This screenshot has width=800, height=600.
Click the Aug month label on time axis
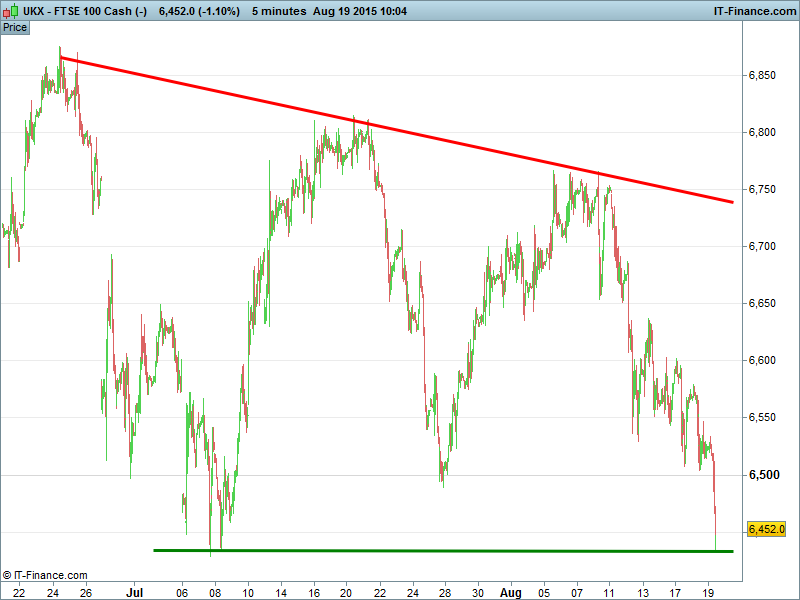[510, 593]
